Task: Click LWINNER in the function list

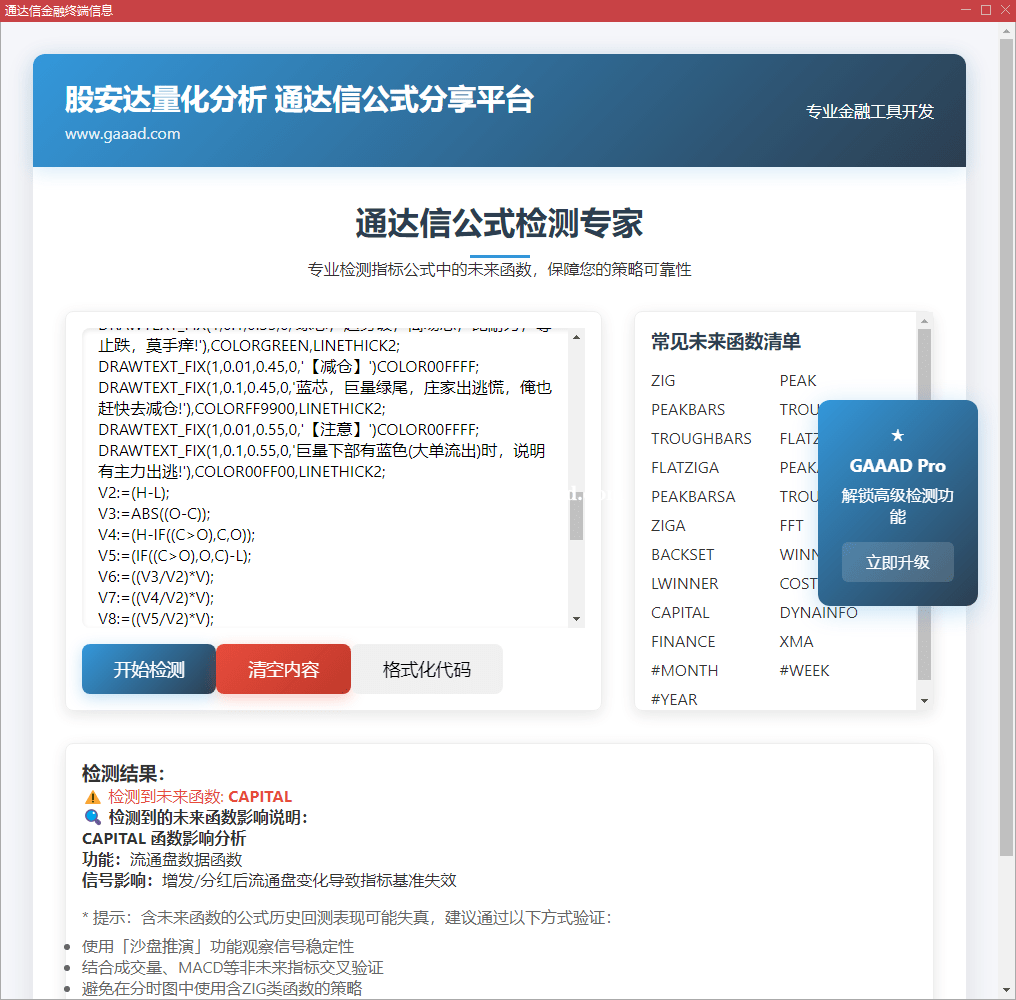Action: click(x=684, y=583)
